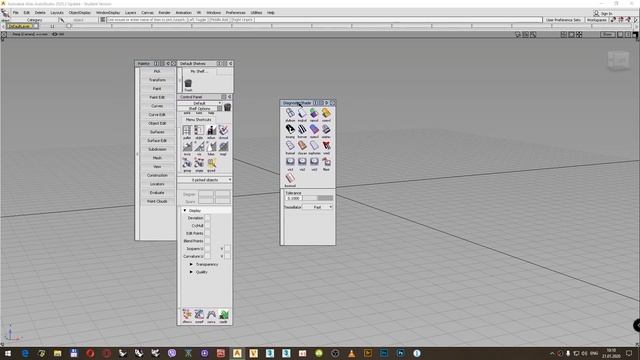This screenshot has height=360, width=640.
Task: Enable the Blend Points checkbox
Action: tap(207, 241)
